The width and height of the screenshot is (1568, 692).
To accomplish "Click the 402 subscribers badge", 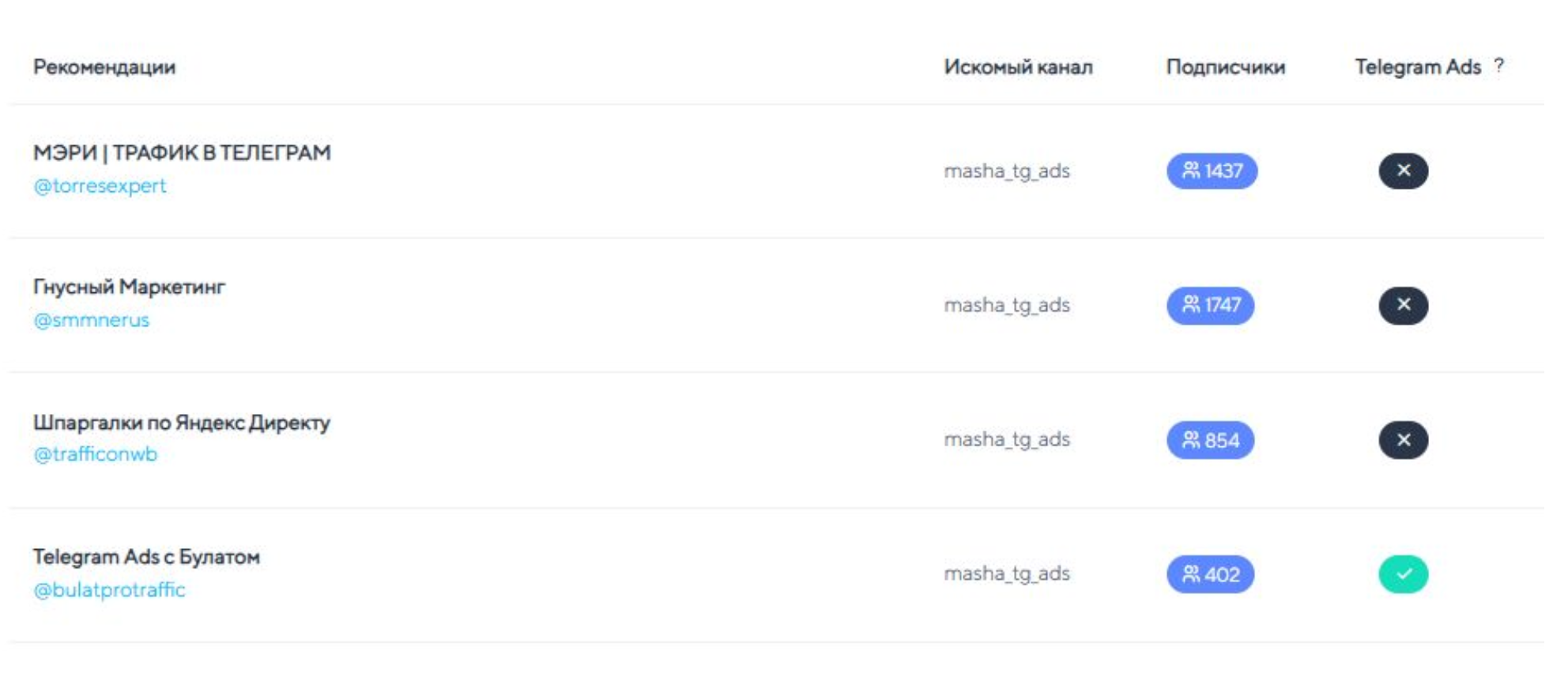I will tap(1210, 574).
